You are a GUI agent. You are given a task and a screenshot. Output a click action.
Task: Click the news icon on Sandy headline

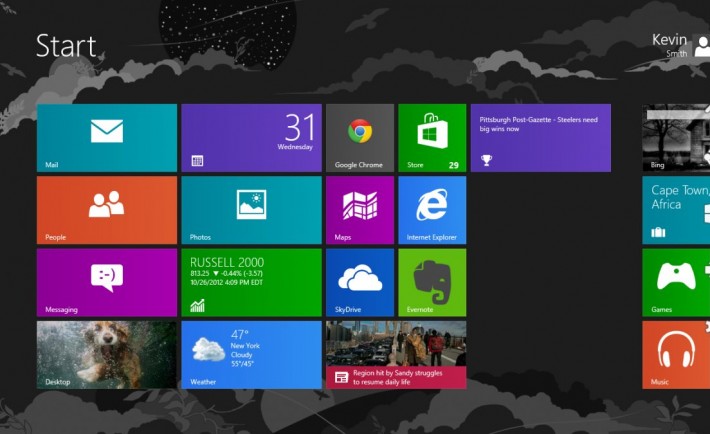point(341,377)
